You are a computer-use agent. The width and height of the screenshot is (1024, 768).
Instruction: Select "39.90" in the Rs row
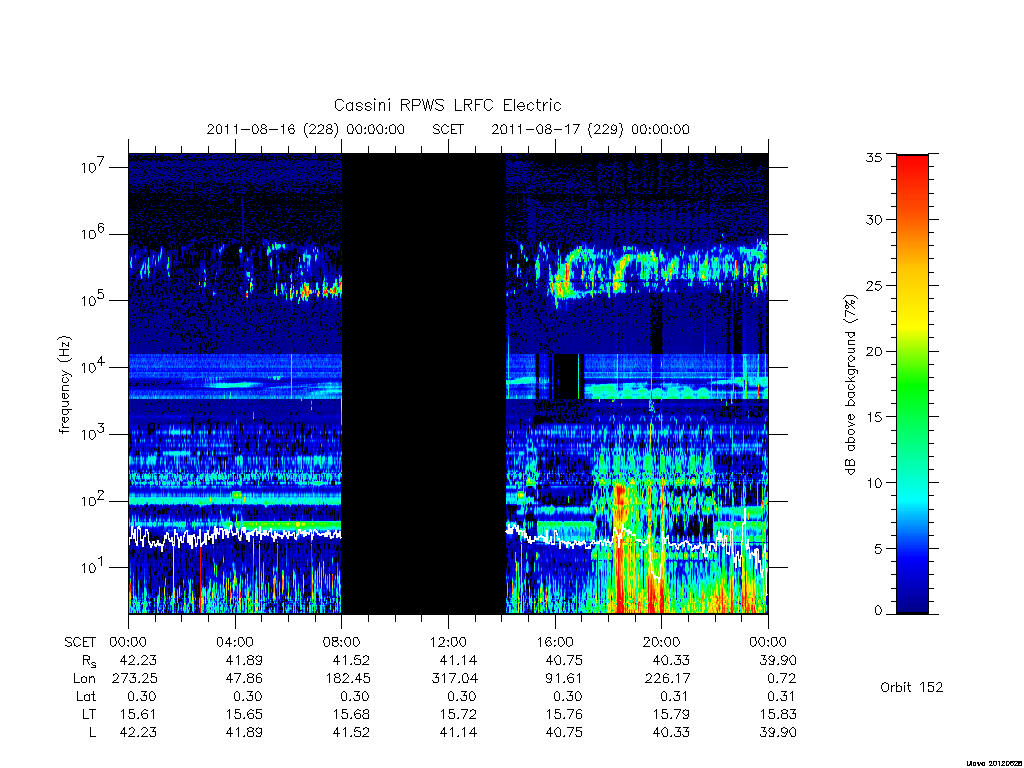(x=778, y=660)
